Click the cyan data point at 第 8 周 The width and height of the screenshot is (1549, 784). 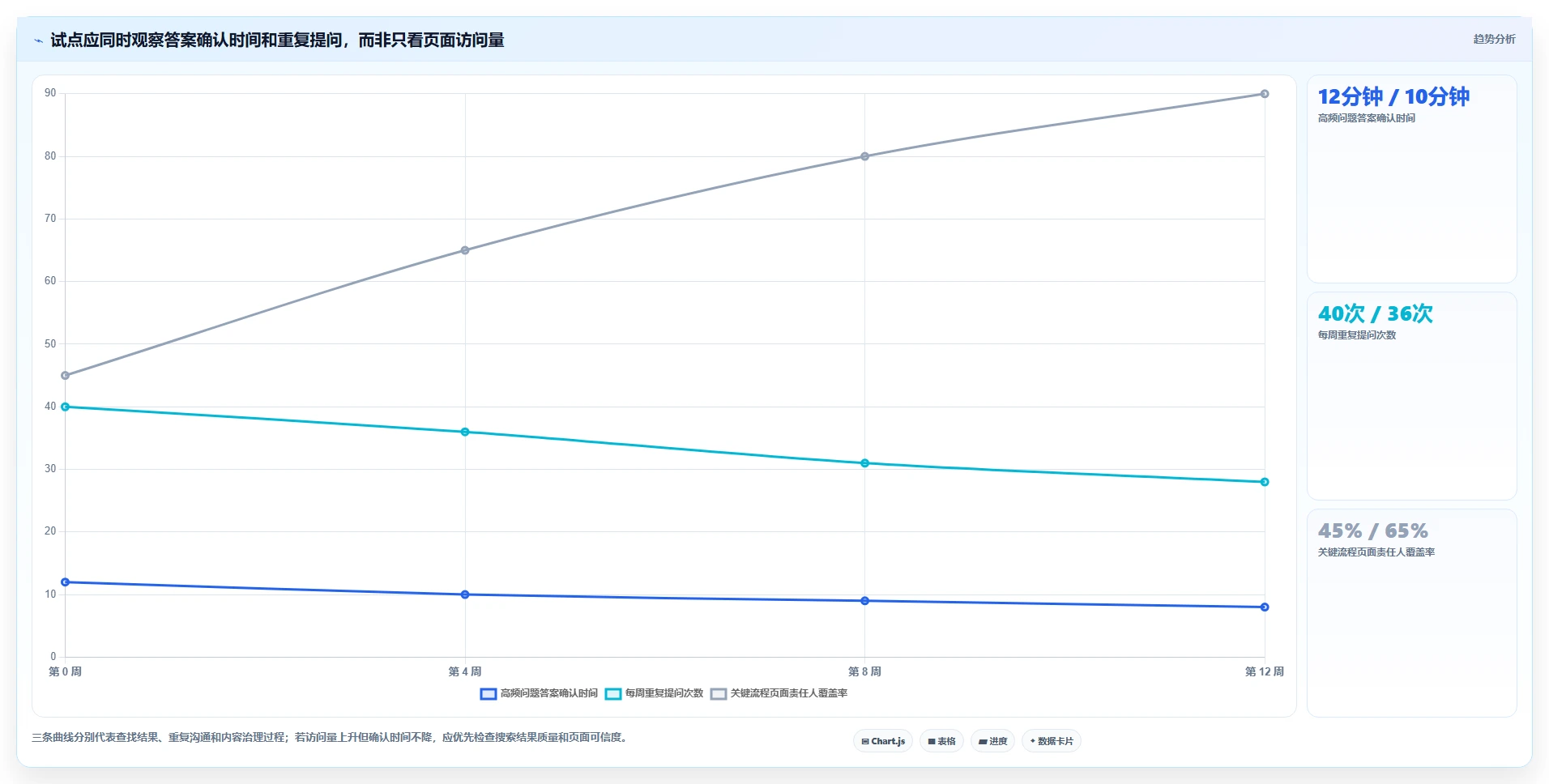(864, 463)
